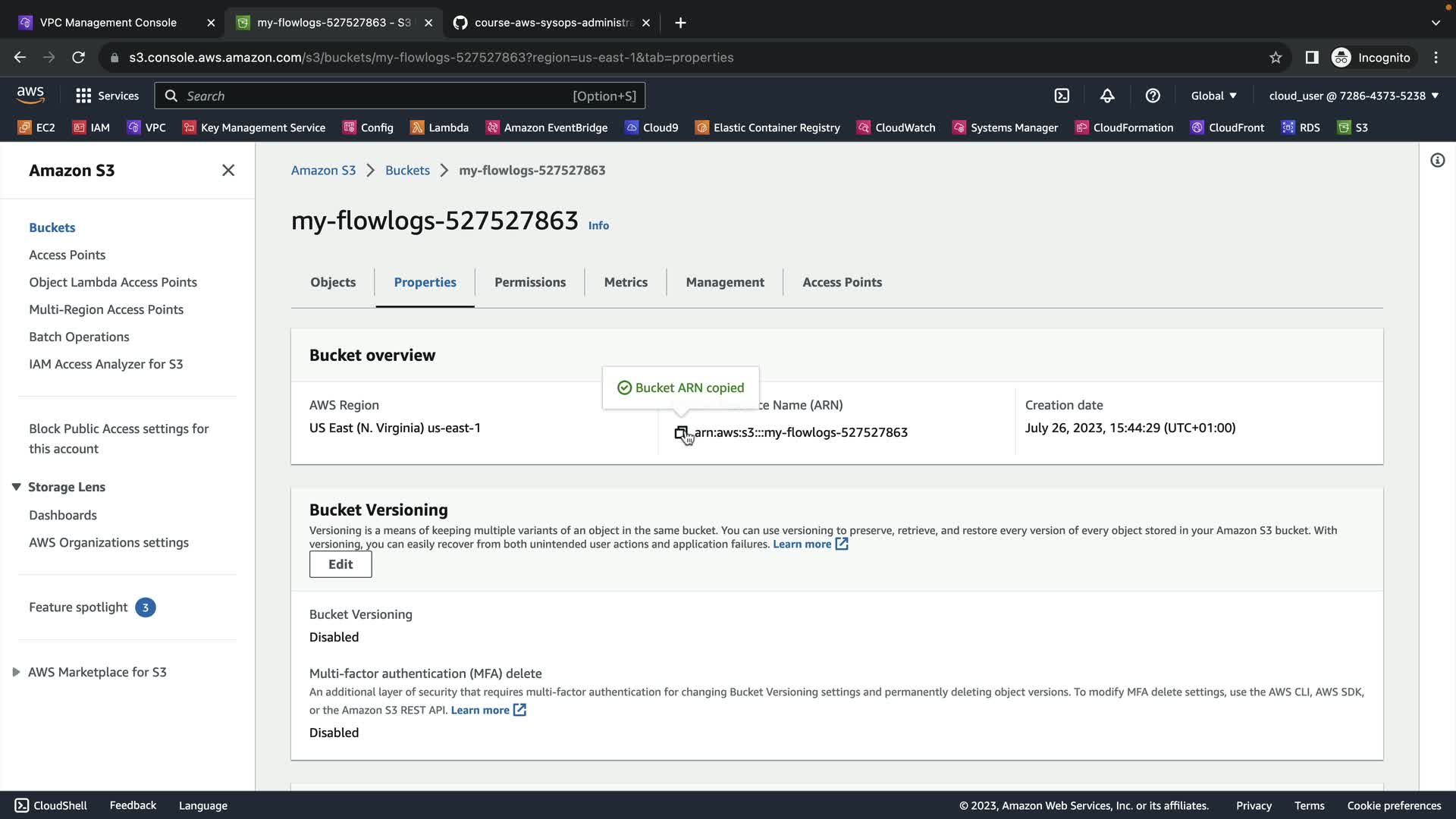Open the AWS help question mark menu
The width and height of the screenshot is (1456, 819).
point(1153,96)
